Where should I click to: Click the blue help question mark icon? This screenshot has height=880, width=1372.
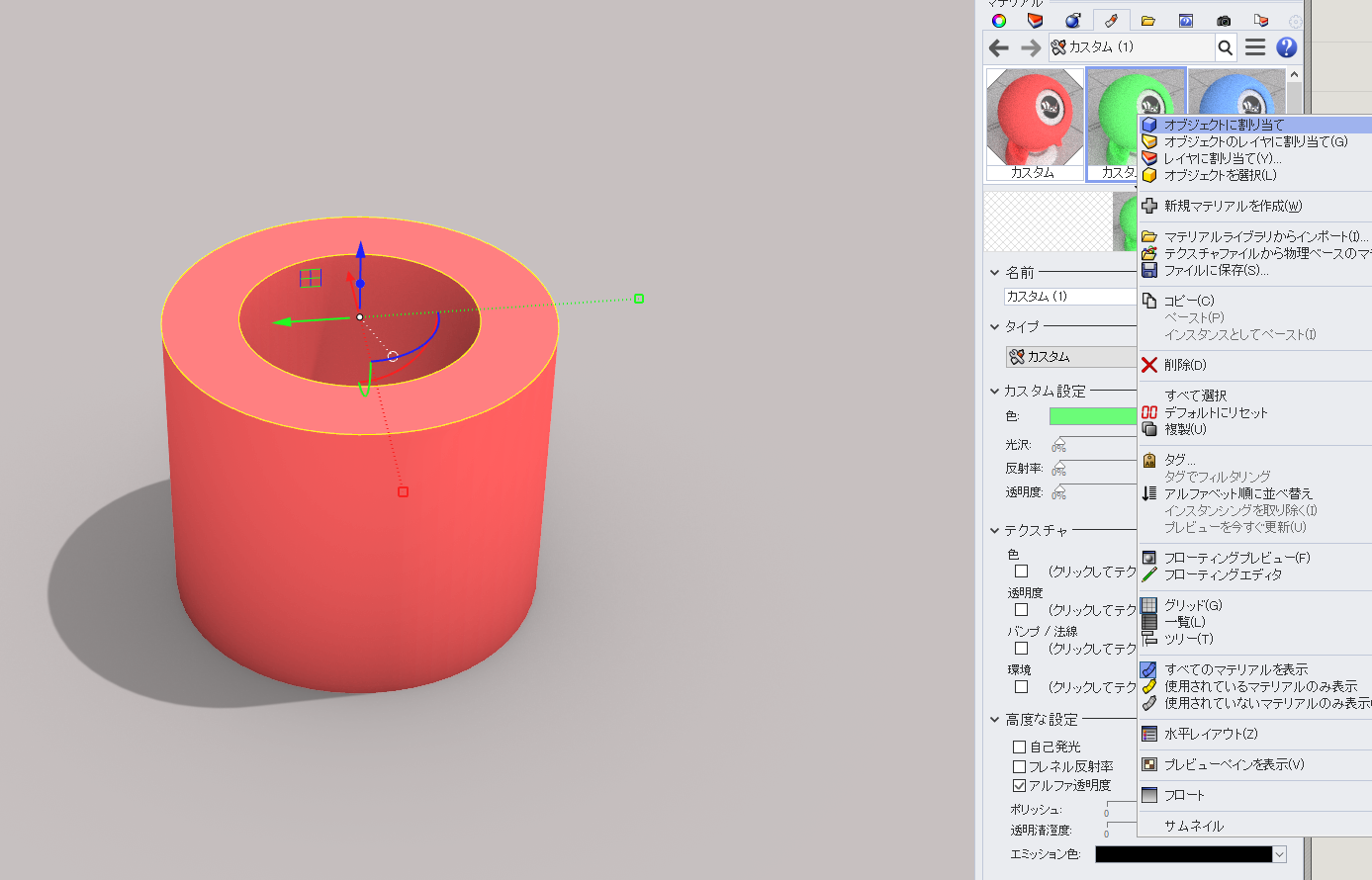point(1287,47)
